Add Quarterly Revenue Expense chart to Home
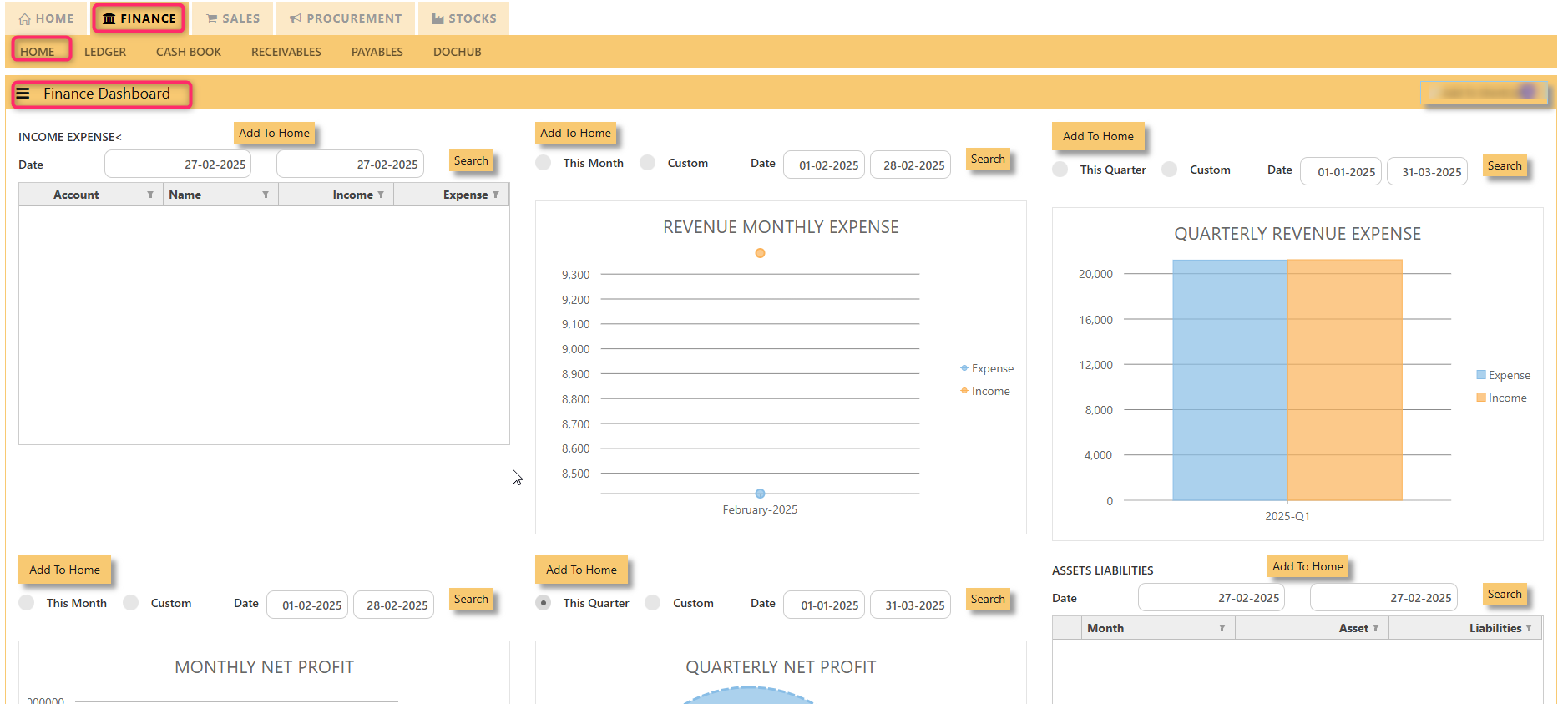This screenshot has width=1568, height=704. tap(1098, 136)
